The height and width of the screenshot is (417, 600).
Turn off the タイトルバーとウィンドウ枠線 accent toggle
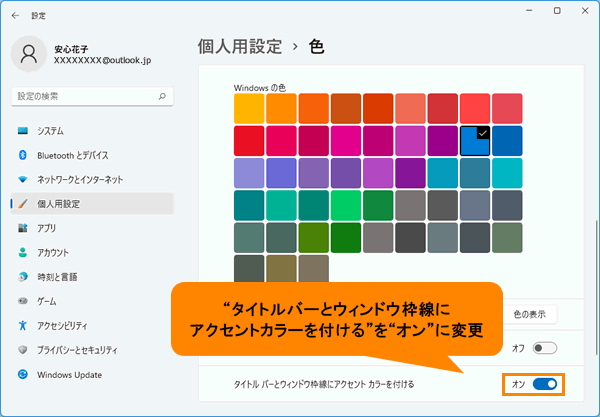point(544,384)
